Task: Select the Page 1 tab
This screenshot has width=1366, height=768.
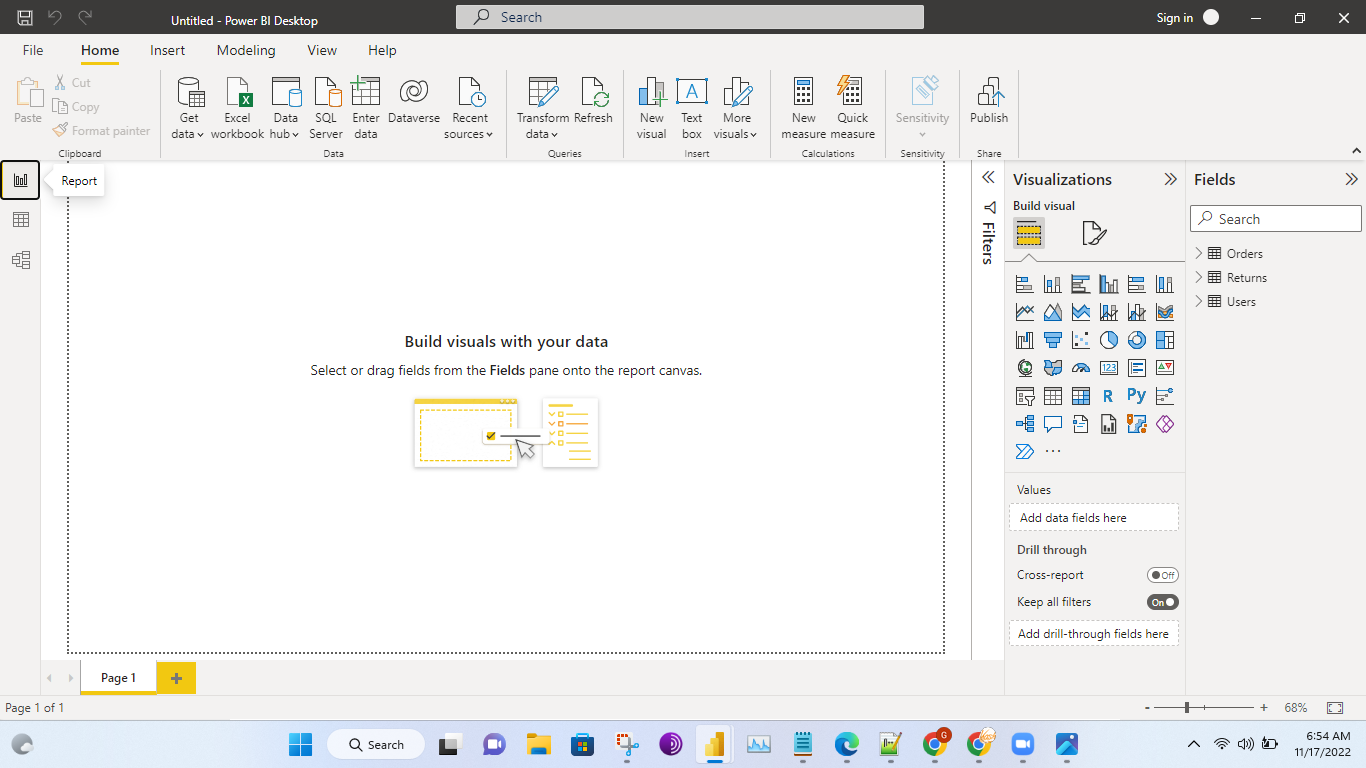Action: point(118,678)
